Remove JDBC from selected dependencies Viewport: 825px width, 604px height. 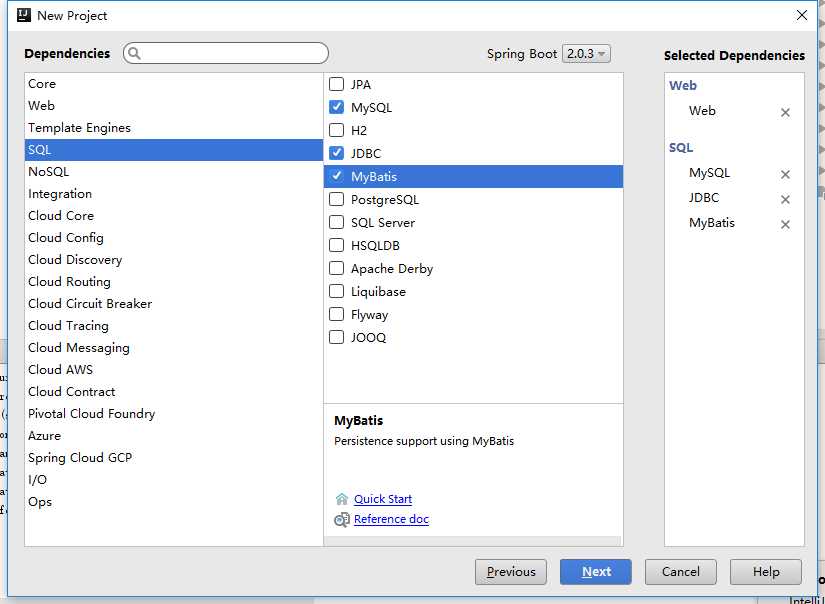(785, 199)
